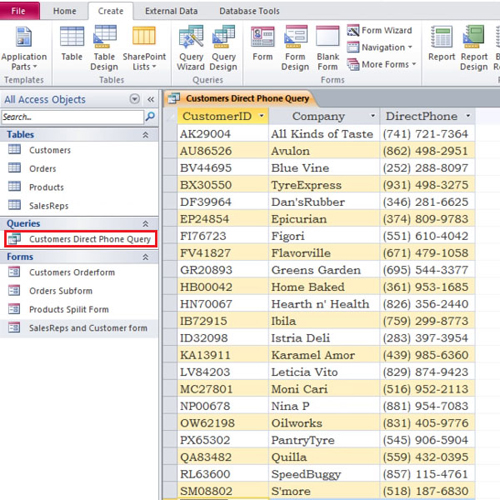Screen dimensions: 500x500
Task: Open Company column filter dropdown
Action: point(373,116)
